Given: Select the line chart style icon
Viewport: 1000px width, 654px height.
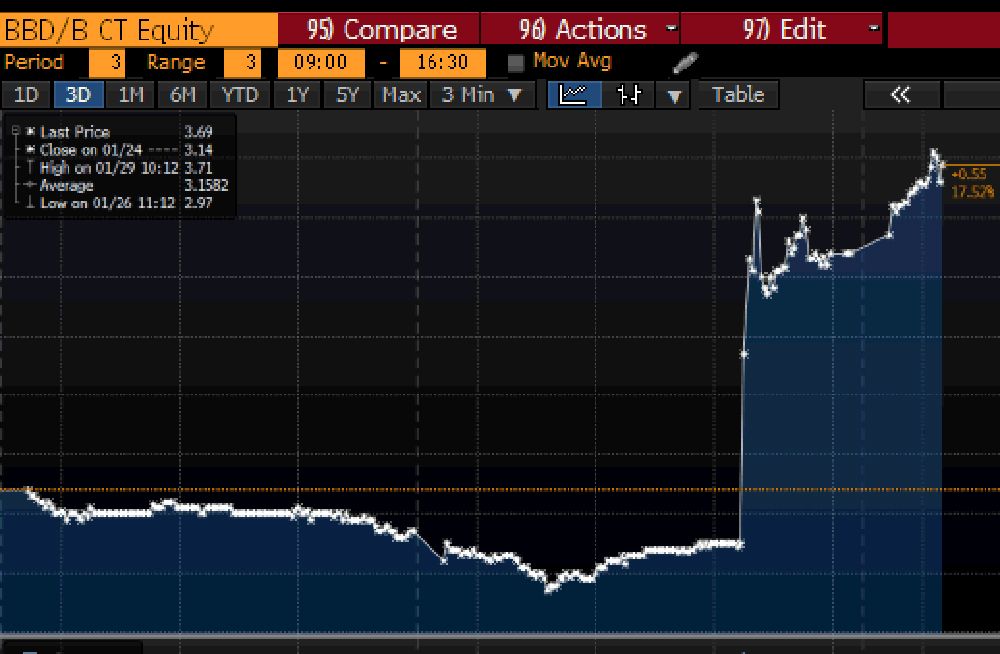Looking at the screenshot, I should click(x=572, y=95).
